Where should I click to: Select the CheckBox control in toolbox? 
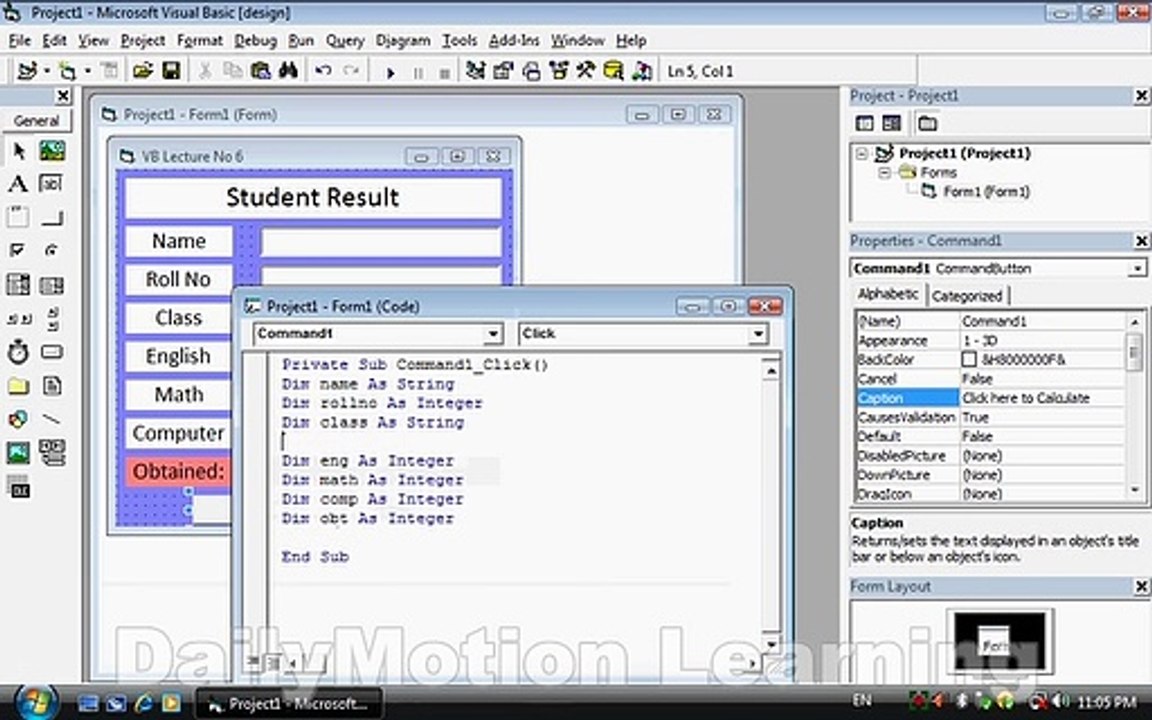(x=18, y=250)
